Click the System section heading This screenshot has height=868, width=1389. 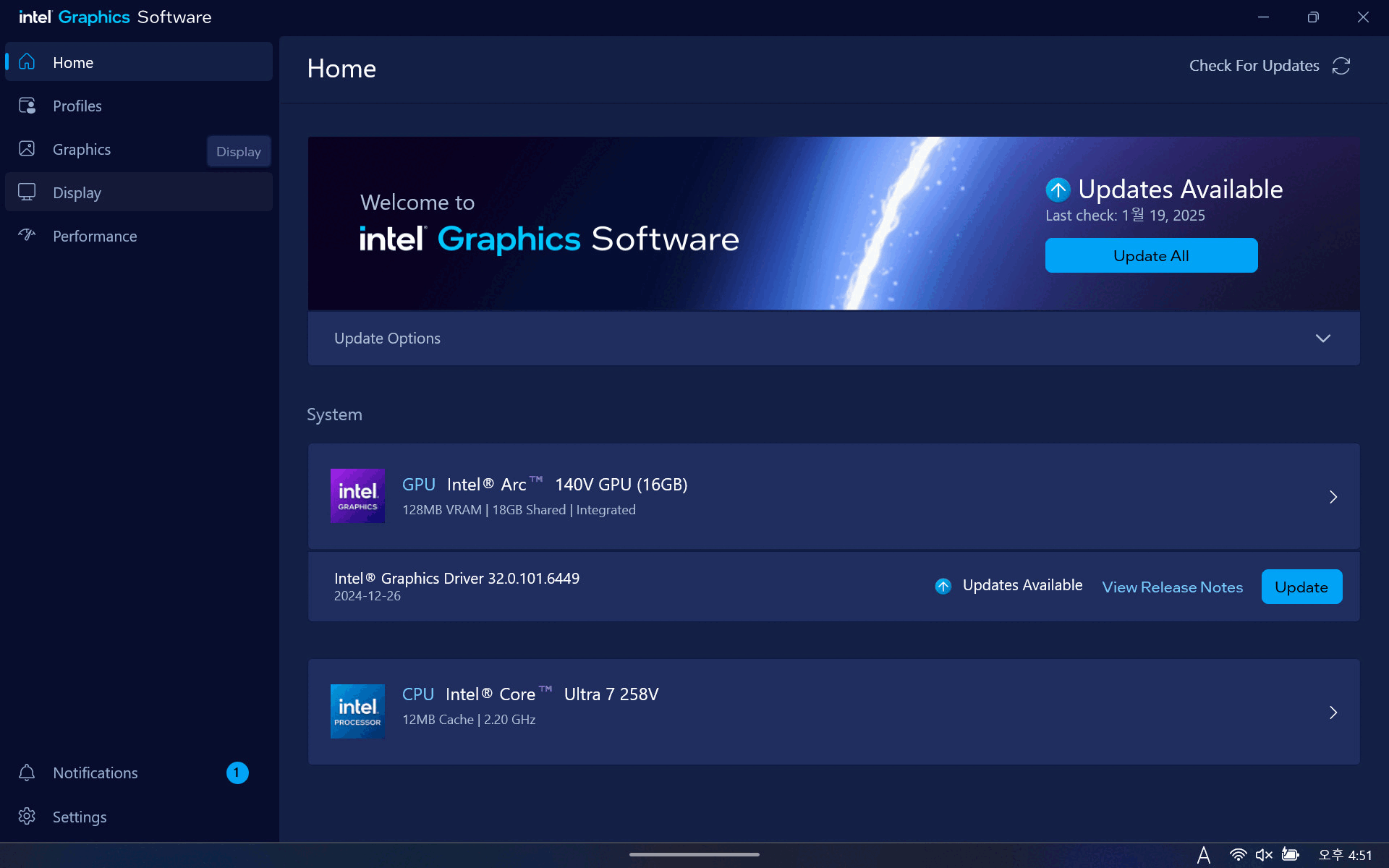click(x=334, y=414)
